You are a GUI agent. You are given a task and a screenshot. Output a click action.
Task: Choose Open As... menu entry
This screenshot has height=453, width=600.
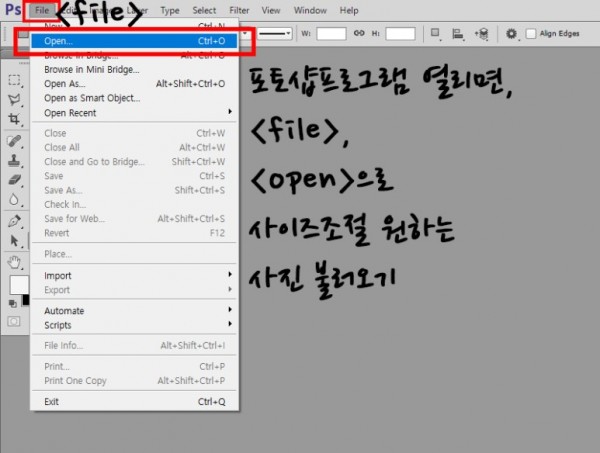(x=134, y=83)
